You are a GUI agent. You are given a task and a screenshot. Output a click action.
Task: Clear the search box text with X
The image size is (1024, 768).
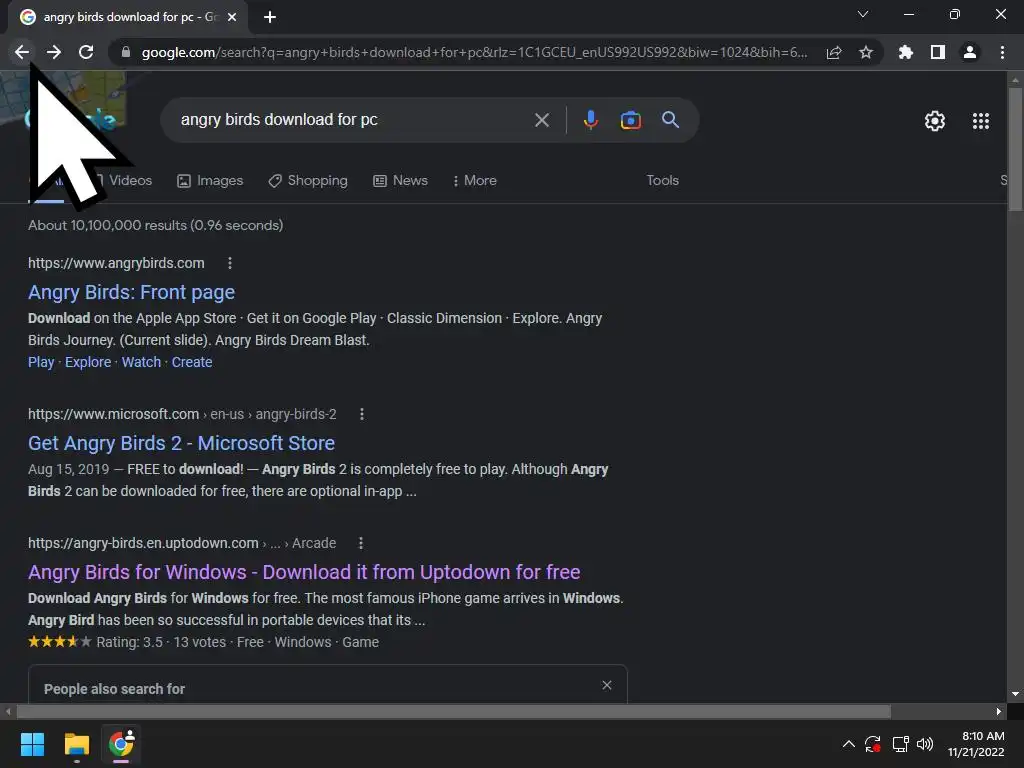tap(541, 120)
